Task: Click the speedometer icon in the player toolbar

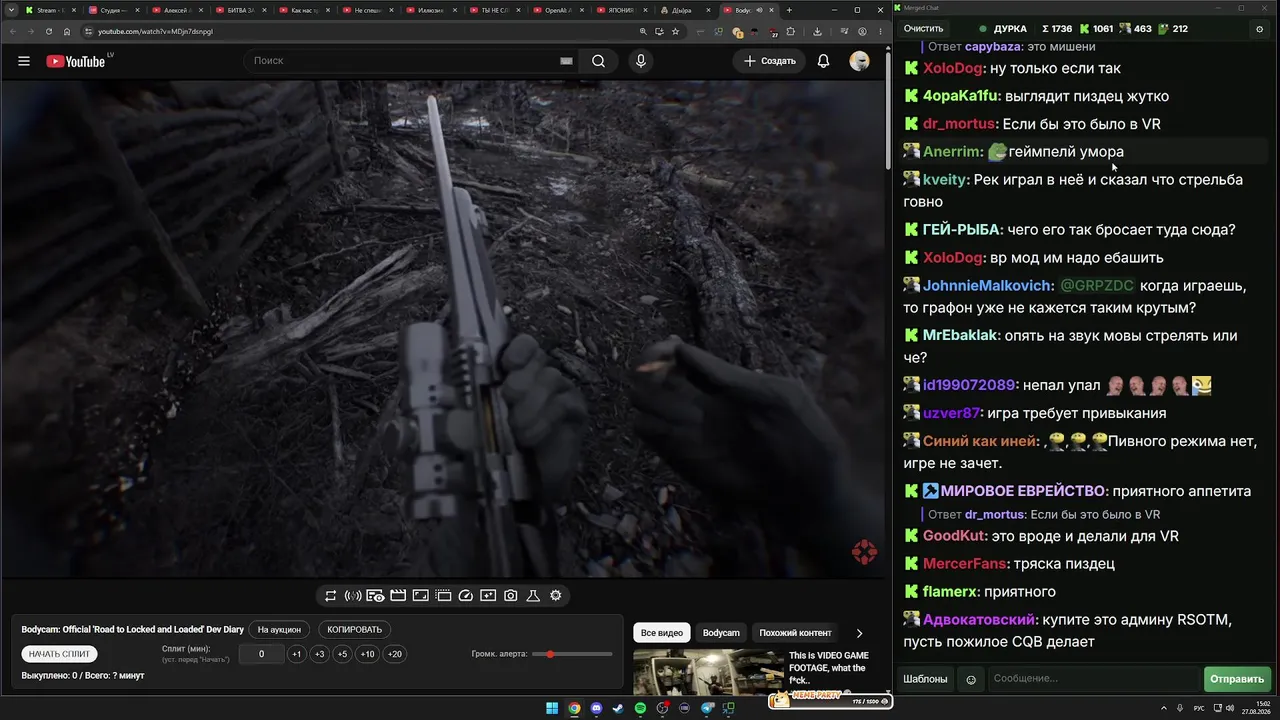Action: click(465, 596)
